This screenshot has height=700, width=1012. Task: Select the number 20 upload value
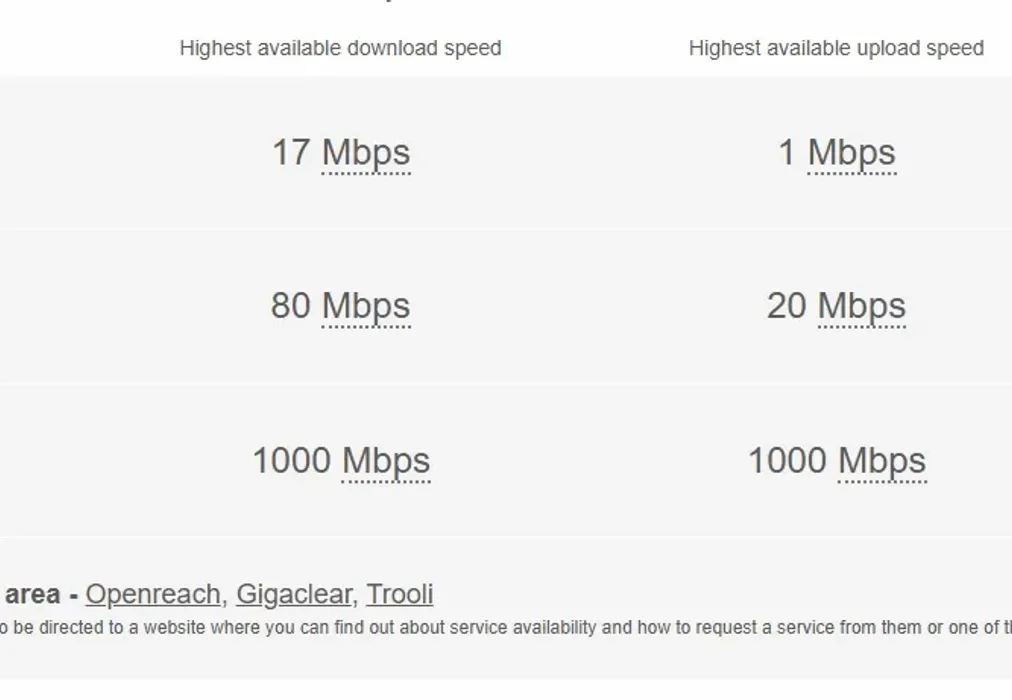[787, 306]
